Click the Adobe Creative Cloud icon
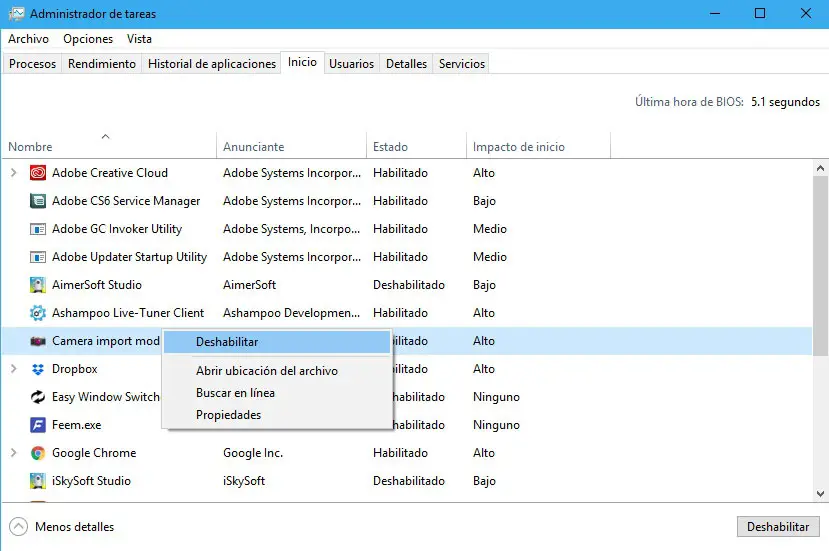Viewport: 829px width, 551px height. point(38,173)
